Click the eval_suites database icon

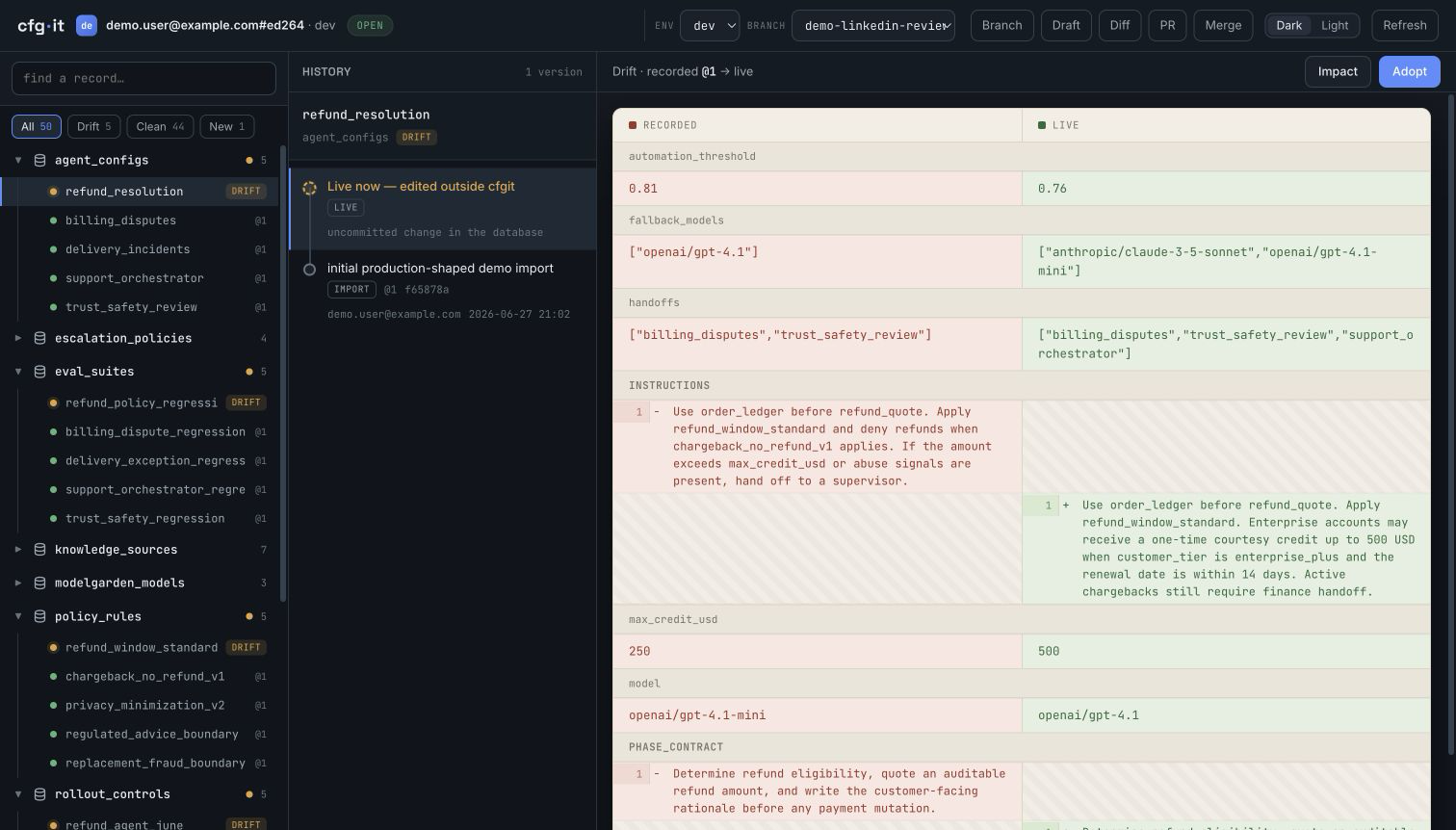(40, 371)
